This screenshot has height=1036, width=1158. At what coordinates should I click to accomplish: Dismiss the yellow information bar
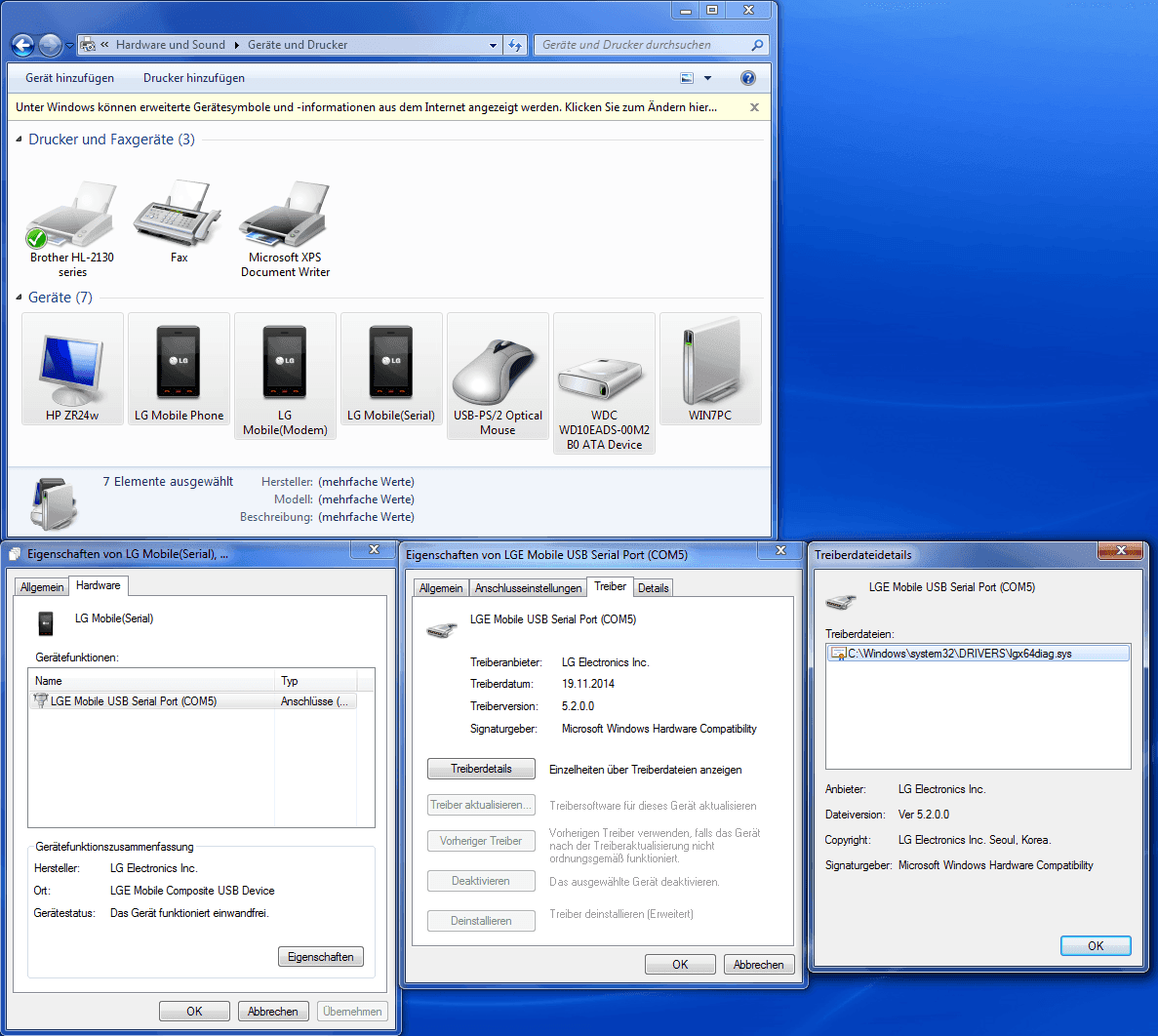754,107
